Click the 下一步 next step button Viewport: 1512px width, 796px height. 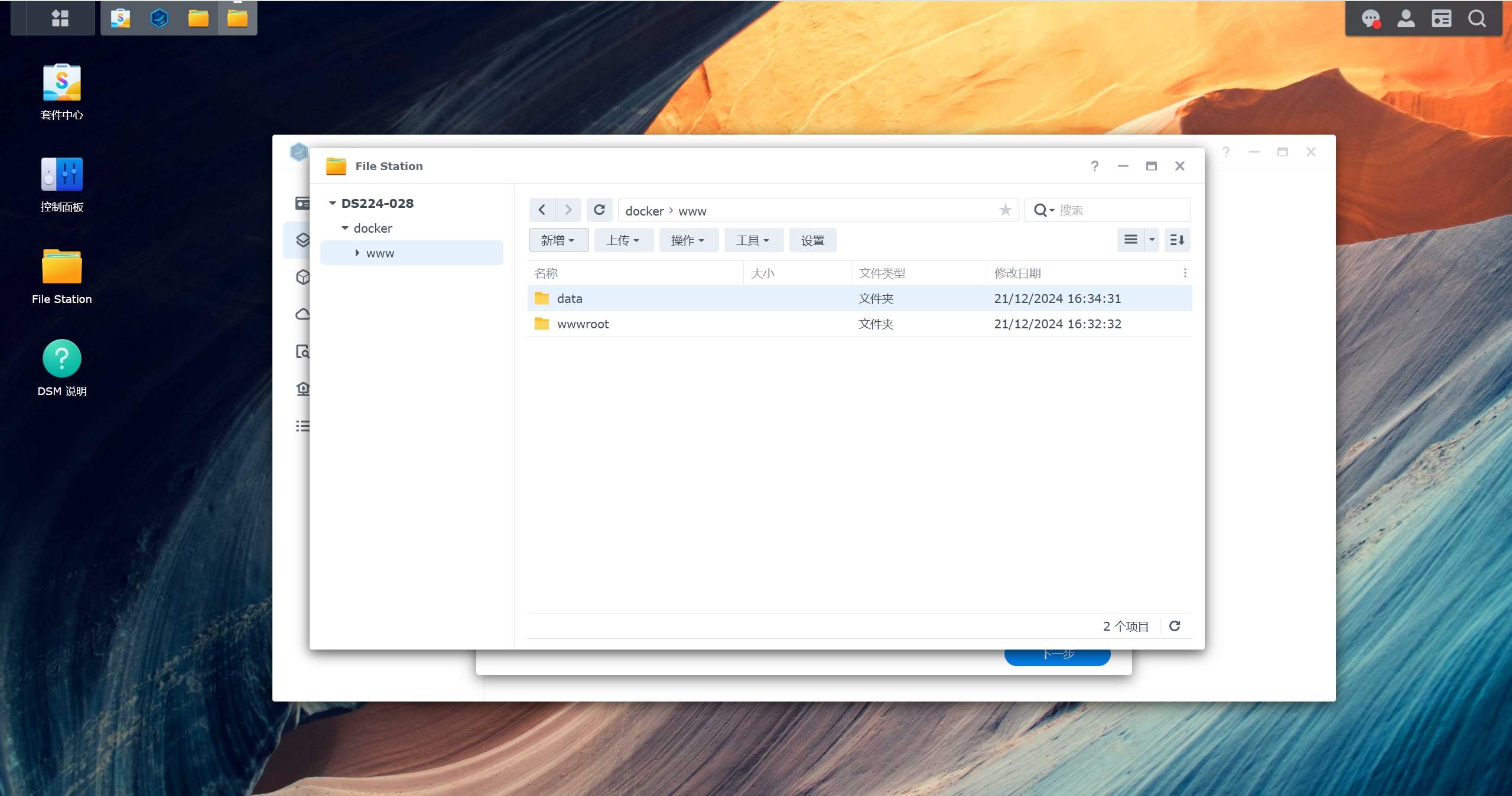tap(1057, 655)
